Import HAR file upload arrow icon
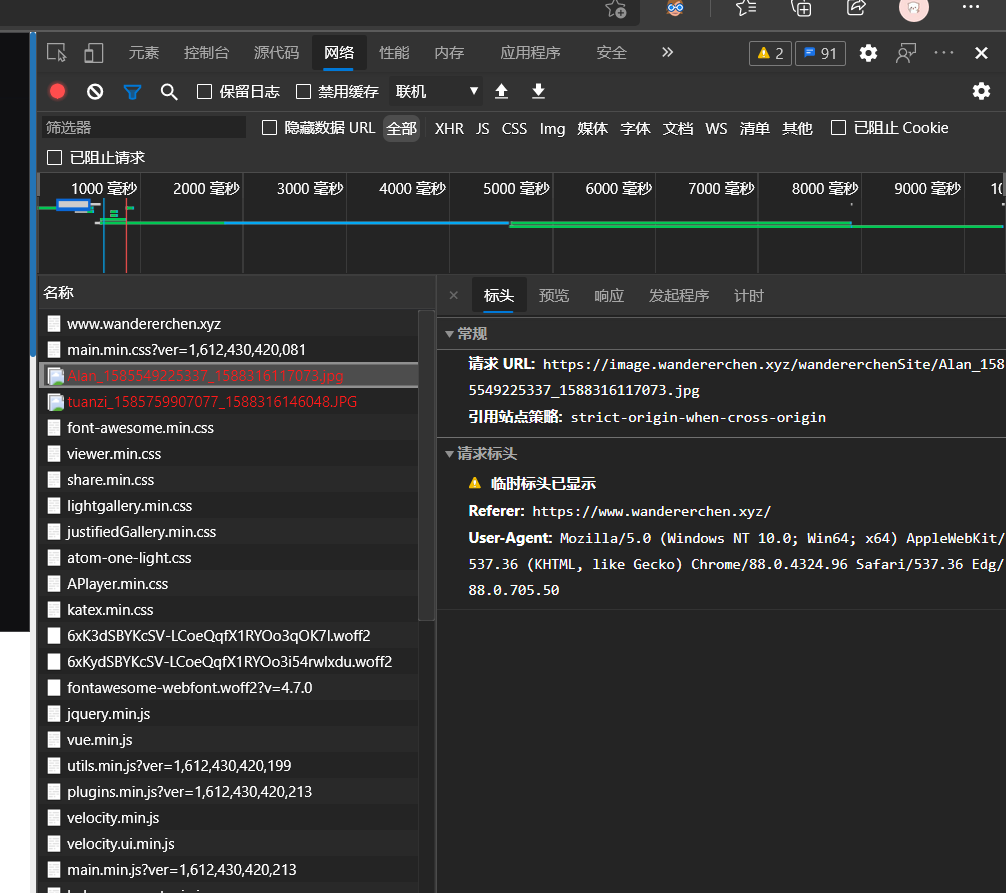Screen dimensions: 1006x893 click(502, 91)
